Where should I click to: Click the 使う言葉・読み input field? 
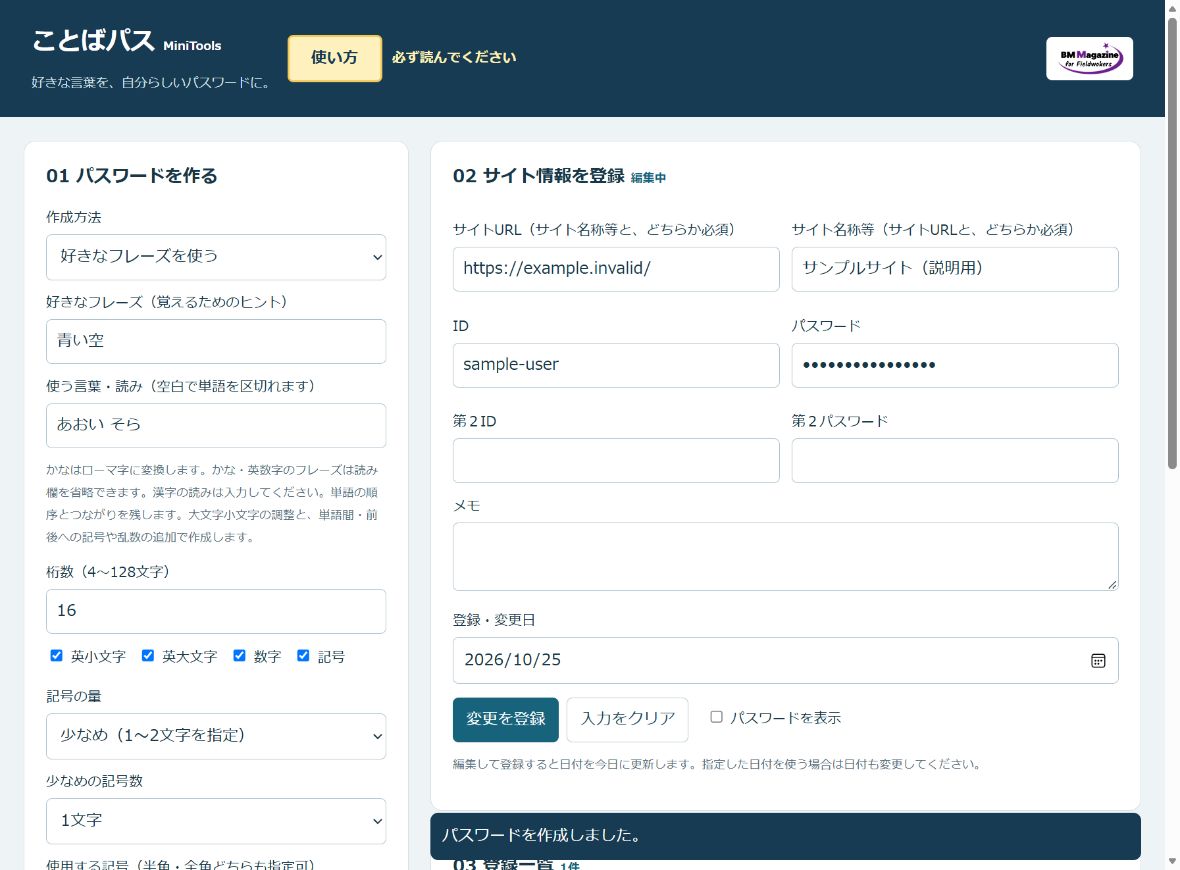point(216,425)
